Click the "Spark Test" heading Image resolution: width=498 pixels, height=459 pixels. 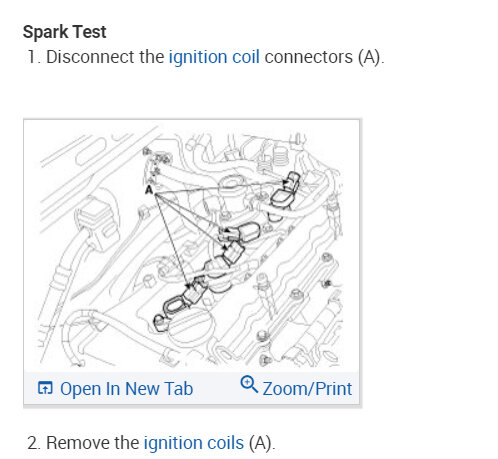[x=64, y=32]
